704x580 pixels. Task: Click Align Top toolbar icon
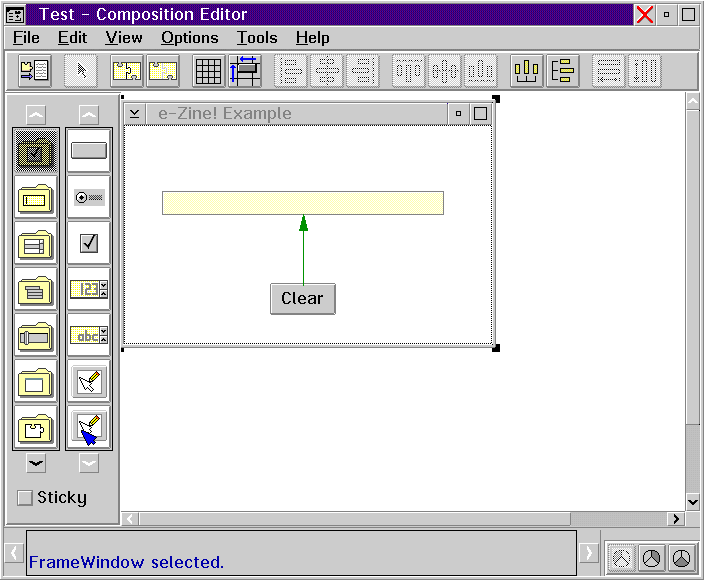[408, 71]
